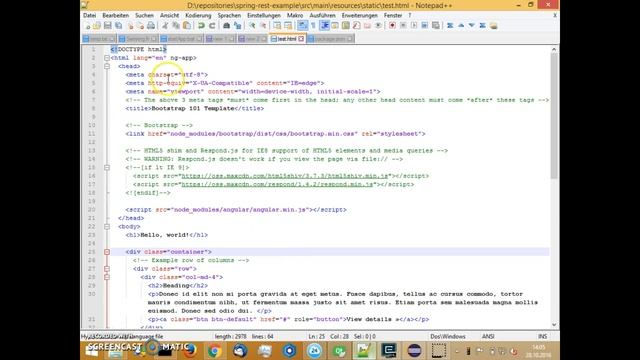This screenshot has width=640, height=360.
Task: Collapse the html fold marker on line 2
Action: click(x=107, y=58)
